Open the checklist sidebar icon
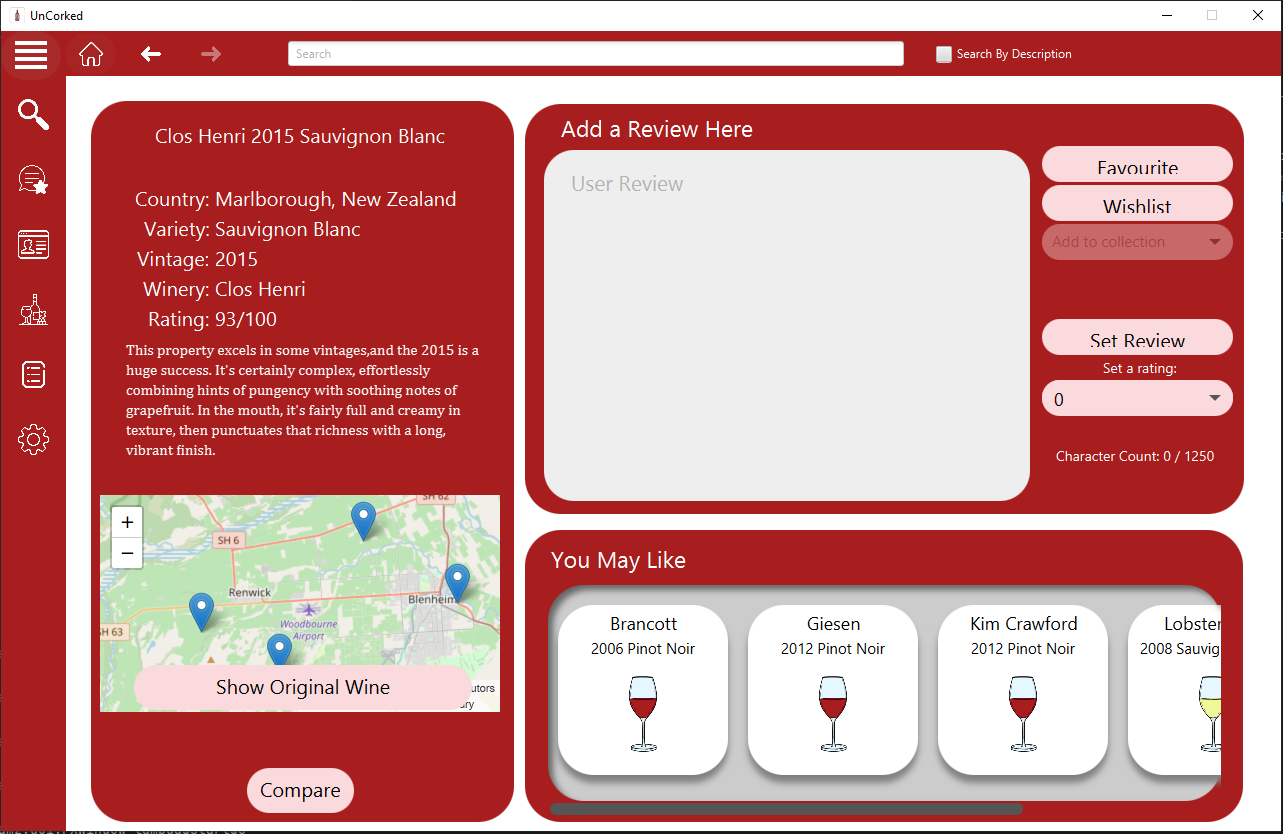This screenshot has height=834, width=1283. [x=33, y=375]
